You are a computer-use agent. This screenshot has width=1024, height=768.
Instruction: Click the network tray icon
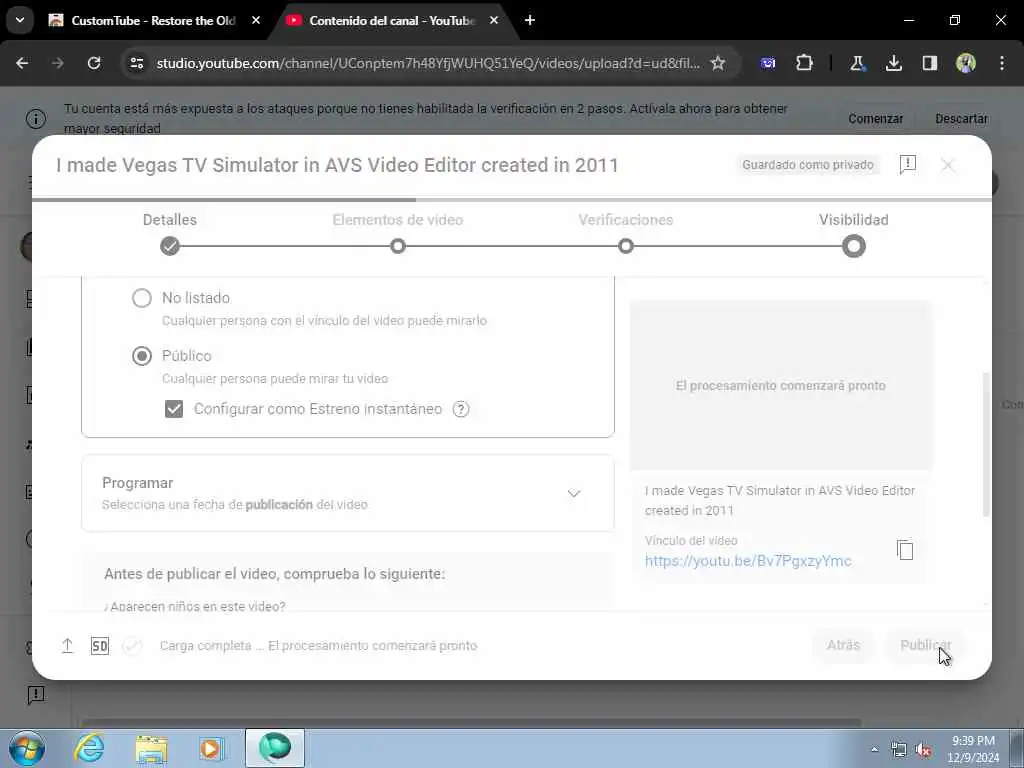899,750
